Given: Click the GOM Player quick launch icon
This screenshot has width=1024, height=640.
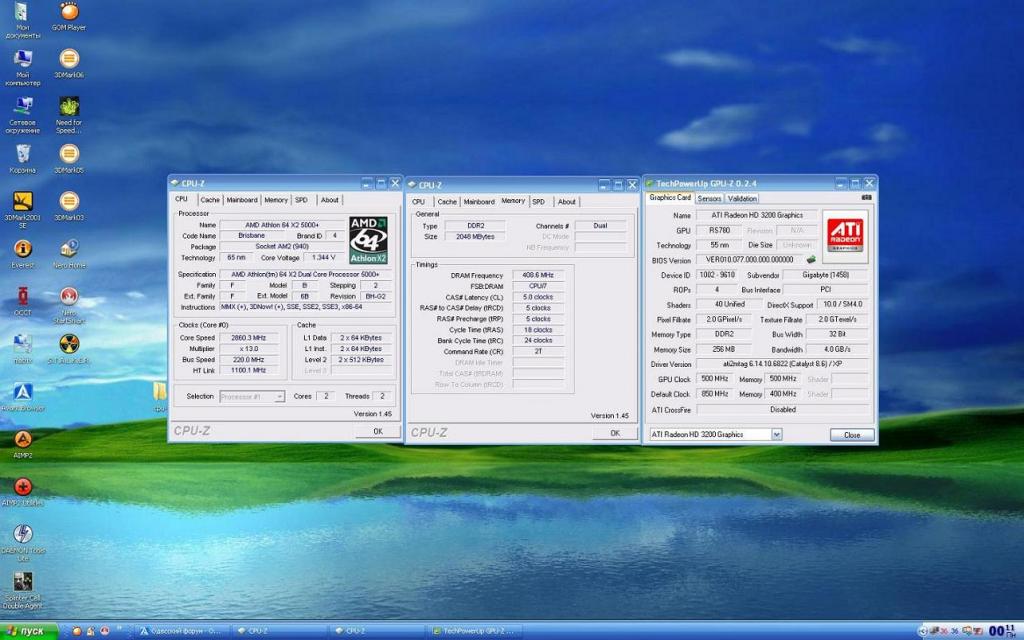Looking at the screenshot, I should (x=76, y=632).
